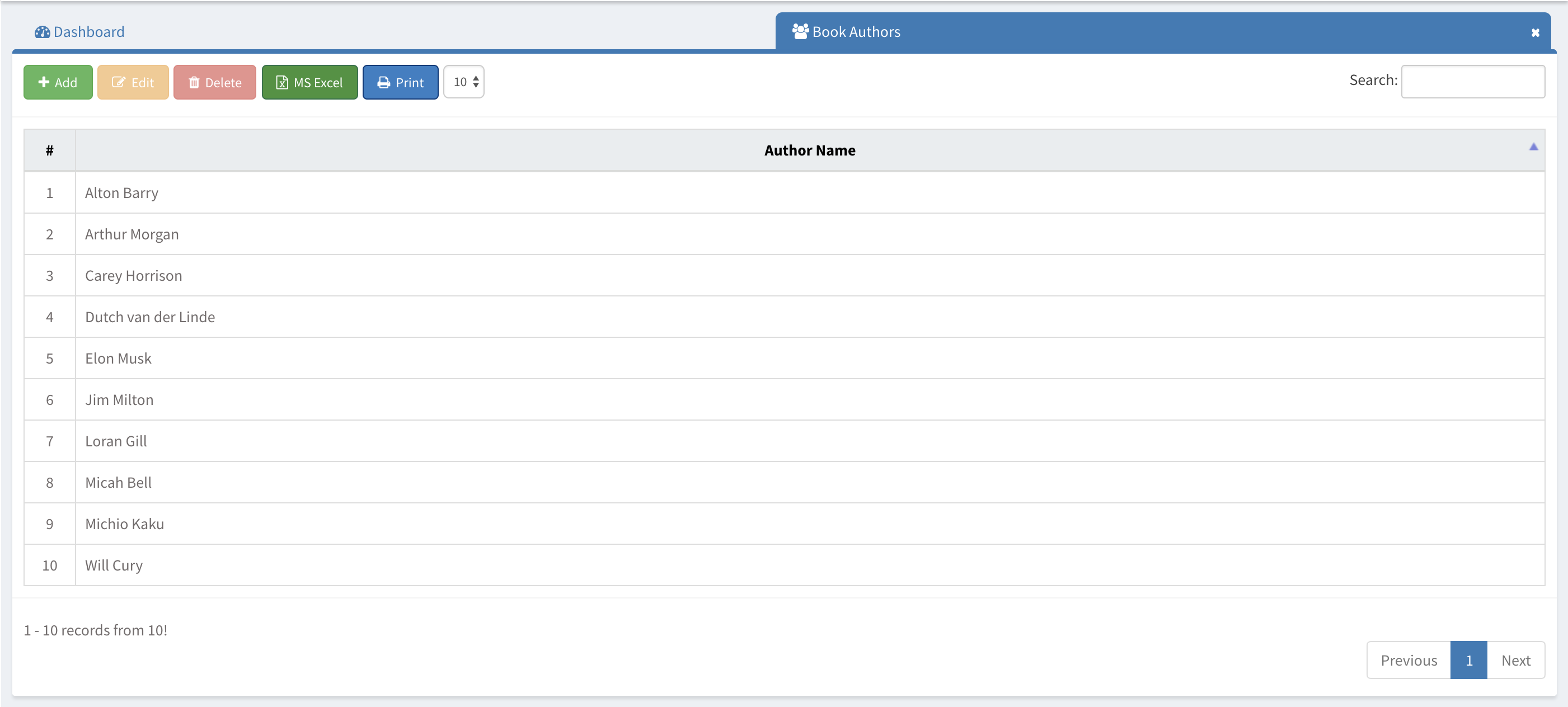Click the Book Authors users icon

click(x=800, y=31)
